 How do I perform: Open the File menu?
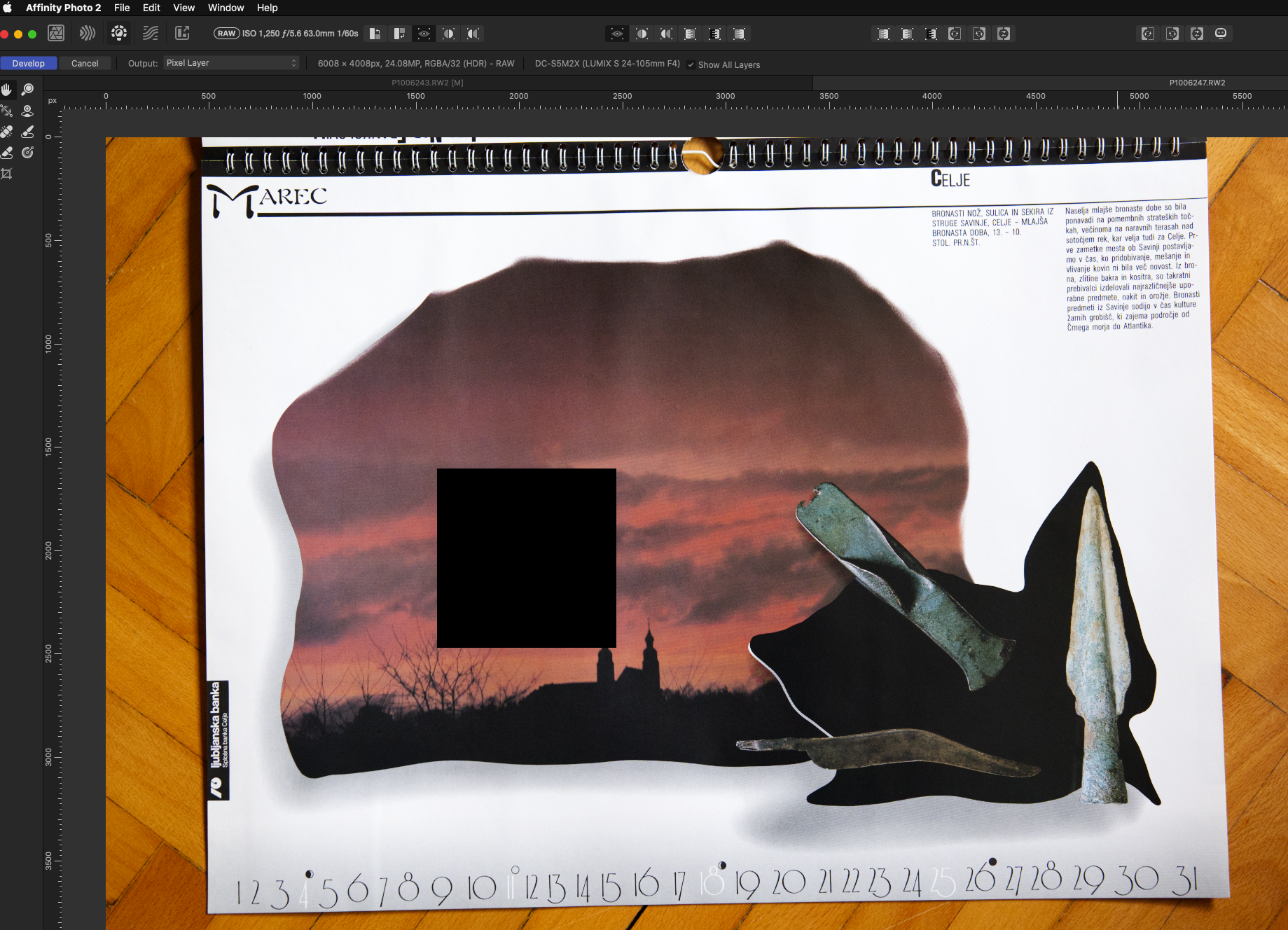[x=122, y=8]
